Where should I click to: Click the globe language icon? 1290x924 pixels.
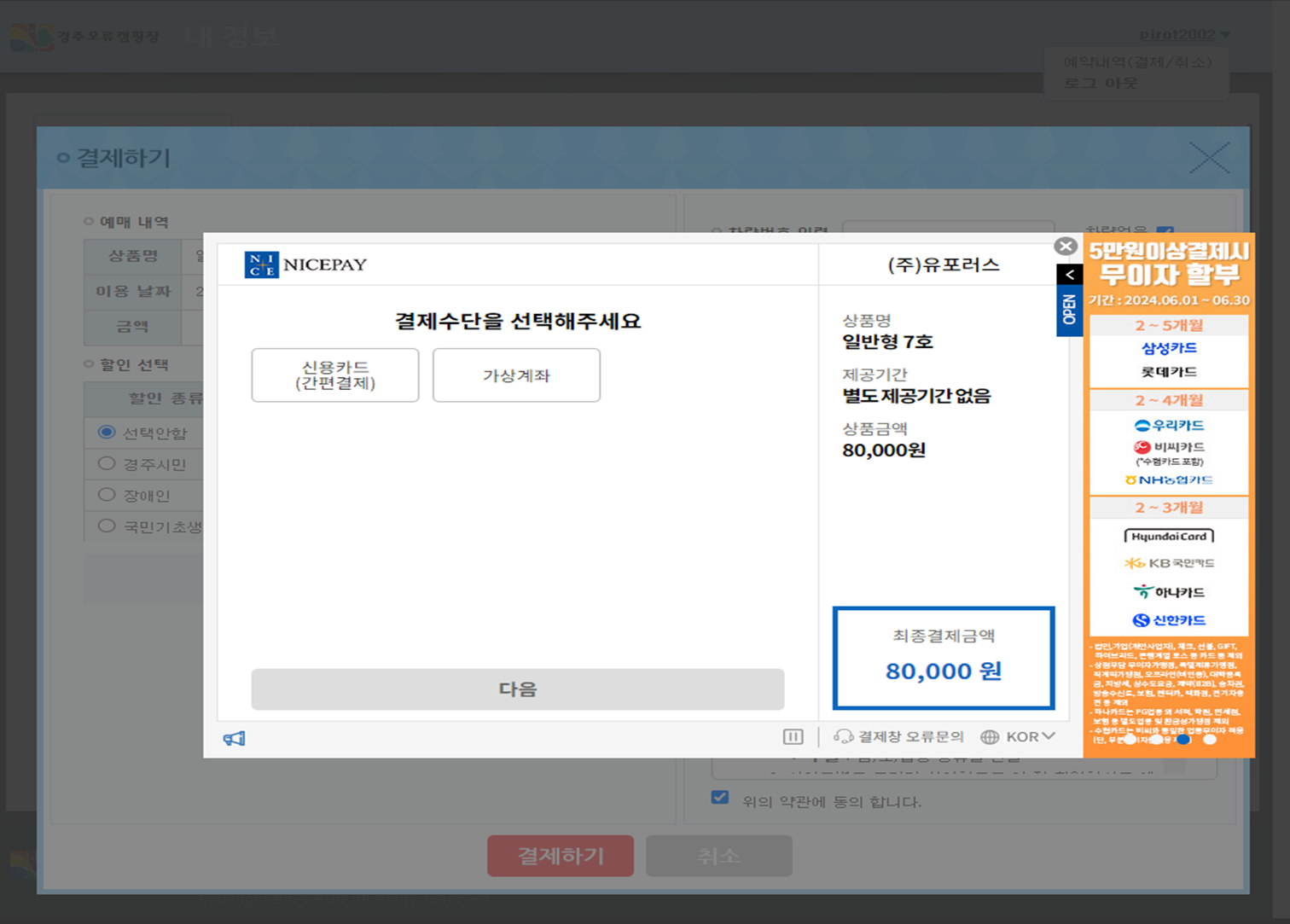(x=990, y=736)
